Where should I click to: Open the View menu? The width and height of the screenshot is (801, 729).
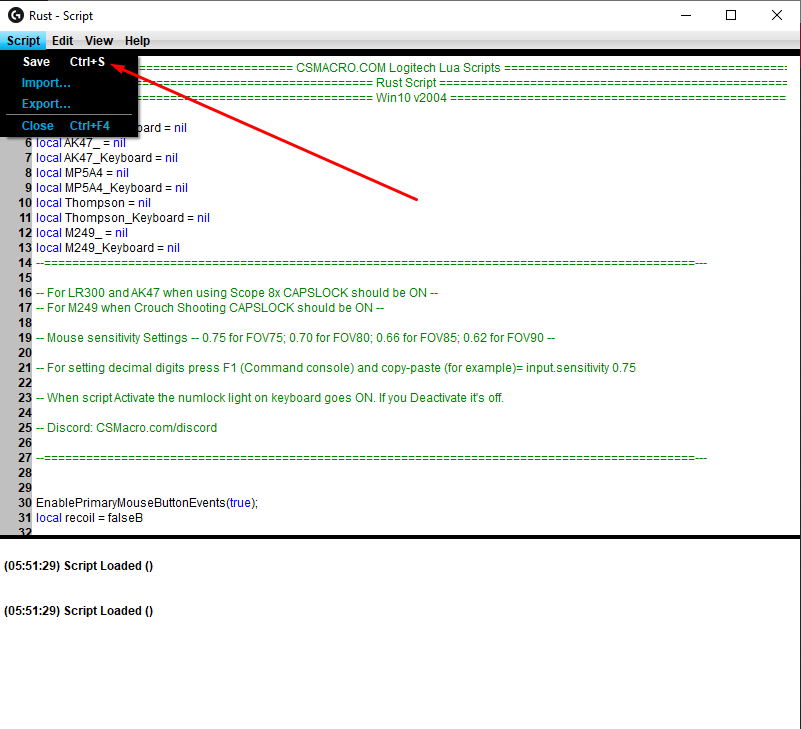pos(99,41)
